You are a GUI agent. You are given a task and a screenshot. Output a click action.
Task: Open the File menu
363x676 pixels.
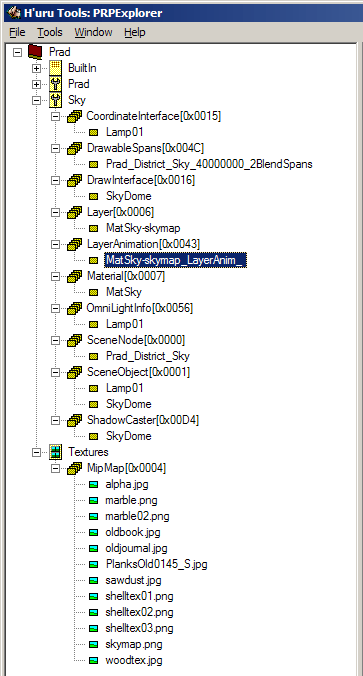(x=17, y=32)
